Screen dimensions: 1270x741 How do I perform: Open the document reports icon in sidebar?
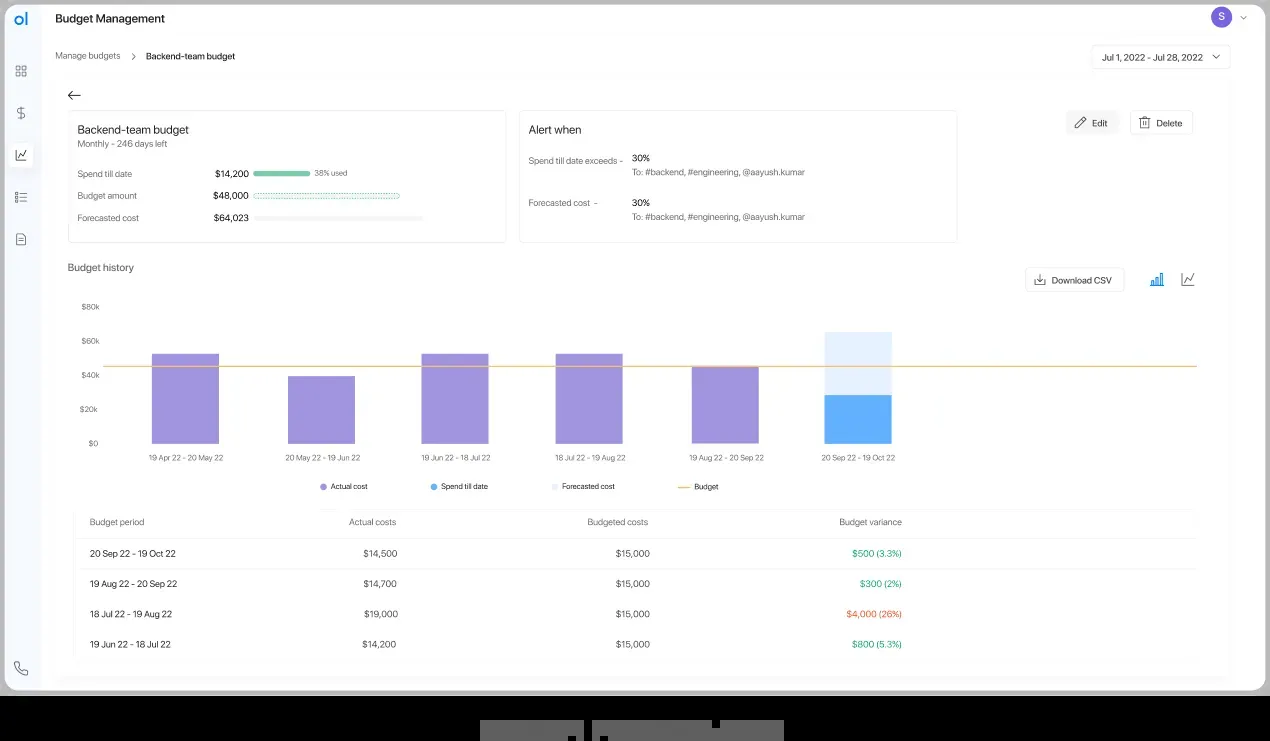[21, 239]
